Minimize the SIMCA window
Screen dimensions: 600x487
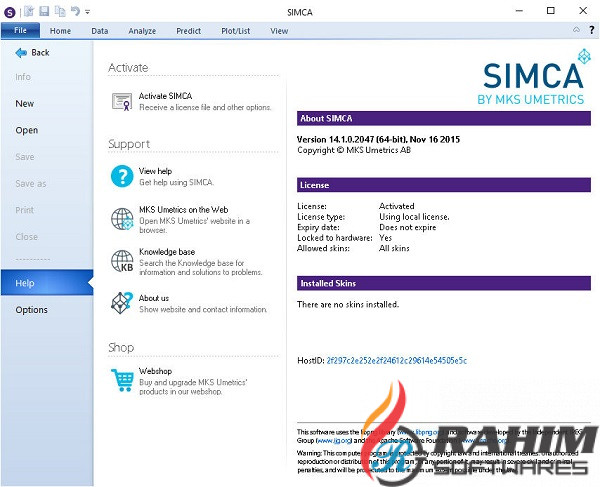[519, 11]
